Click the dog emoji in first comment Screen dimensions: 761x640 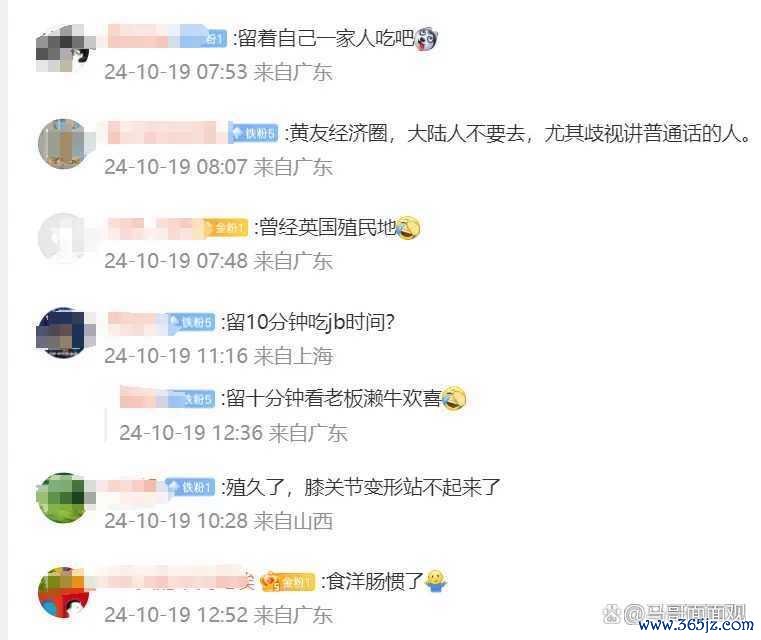click(x=426, y=39)
